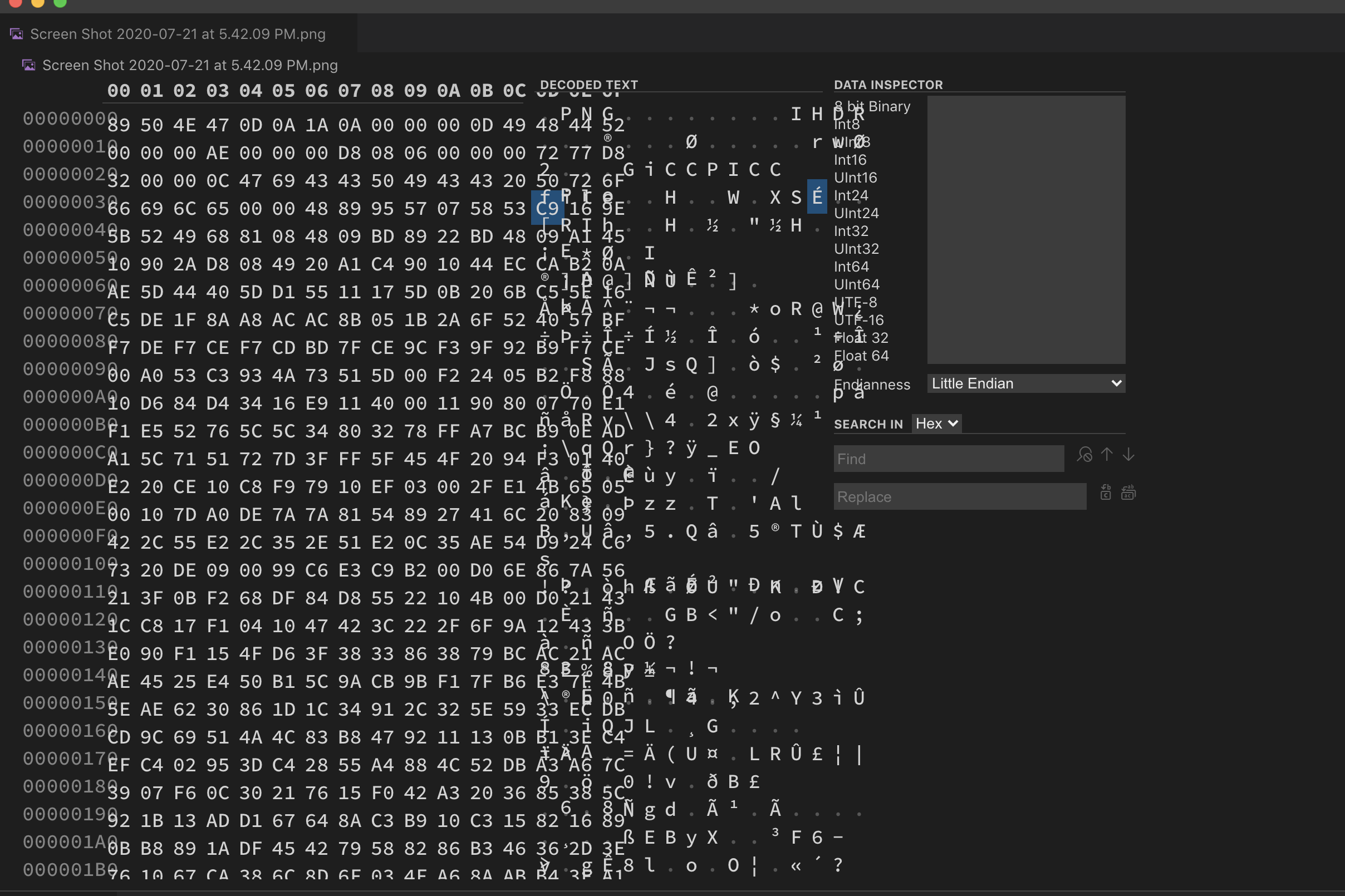Click the cancel search icon
The width and height of the screenshot is (1345, 896).
click(x=1084, y=454)
